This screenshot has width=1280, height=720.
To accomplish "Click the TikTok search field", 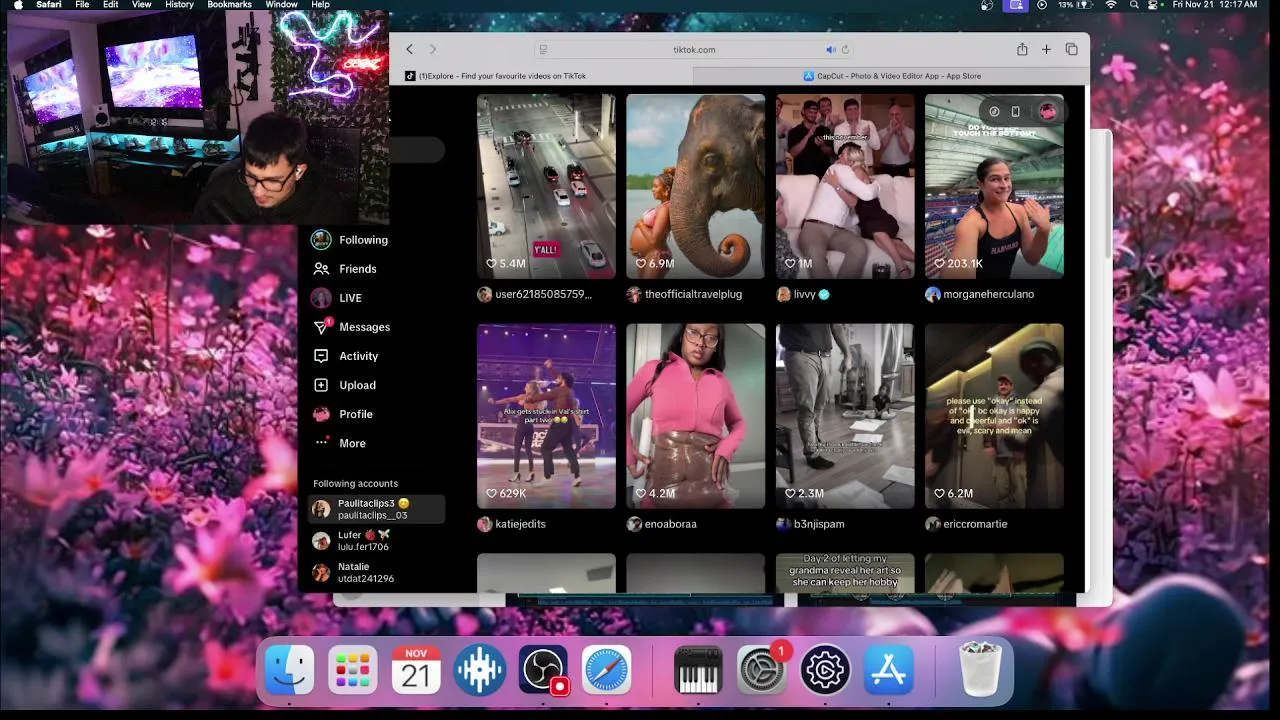I will click(417, 150).
